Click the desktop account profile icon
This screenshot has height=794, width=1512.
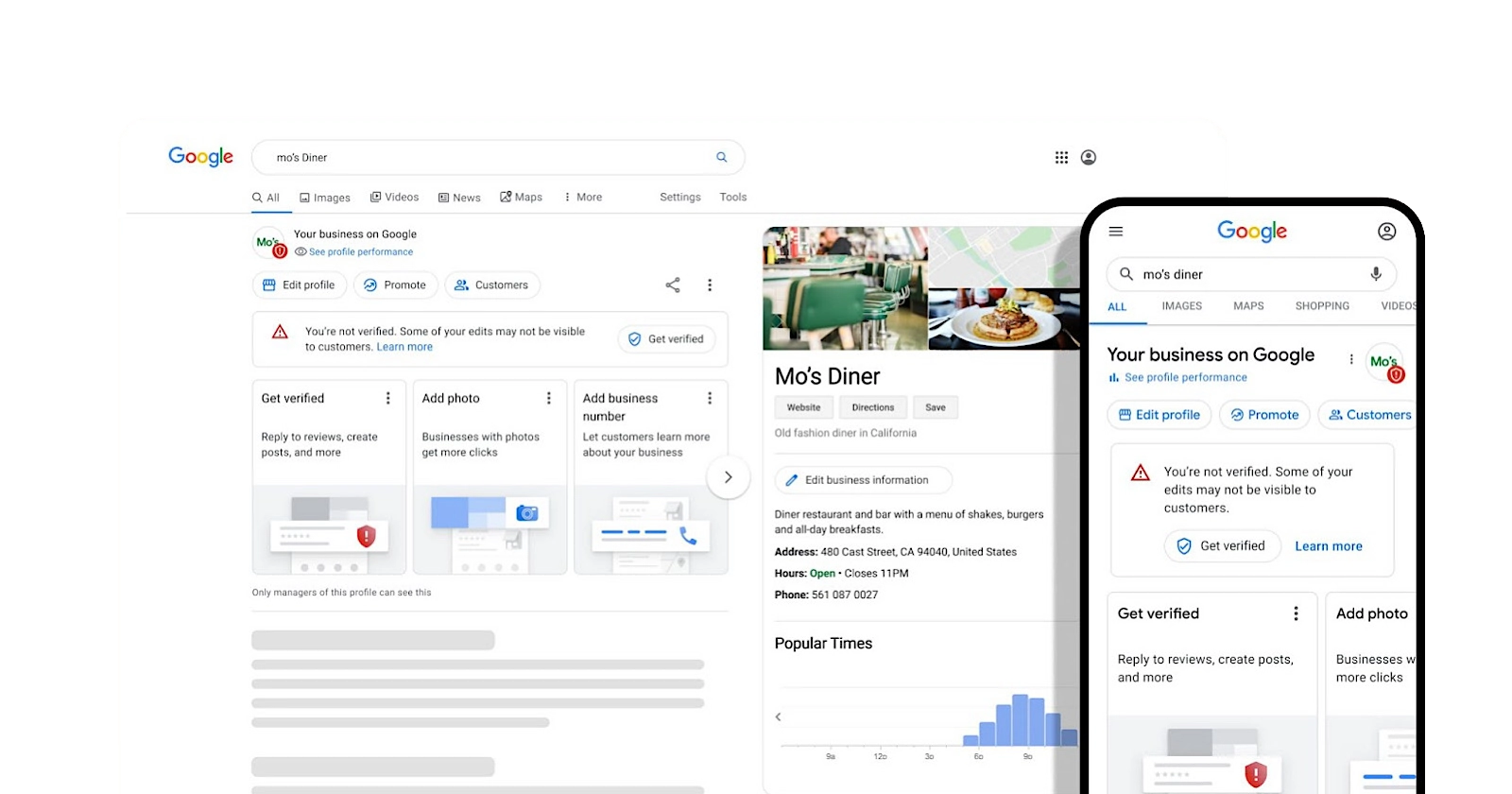pyautogui.click(x=1089, y=158)
